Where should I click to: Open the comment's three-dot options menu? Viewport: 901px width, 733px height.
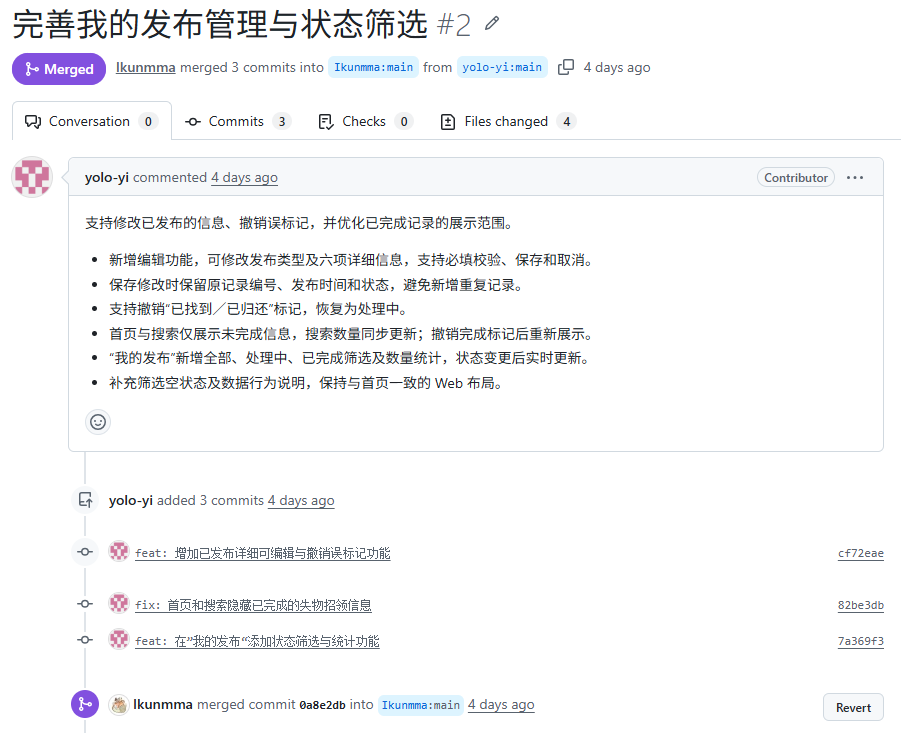pos(855,178)
